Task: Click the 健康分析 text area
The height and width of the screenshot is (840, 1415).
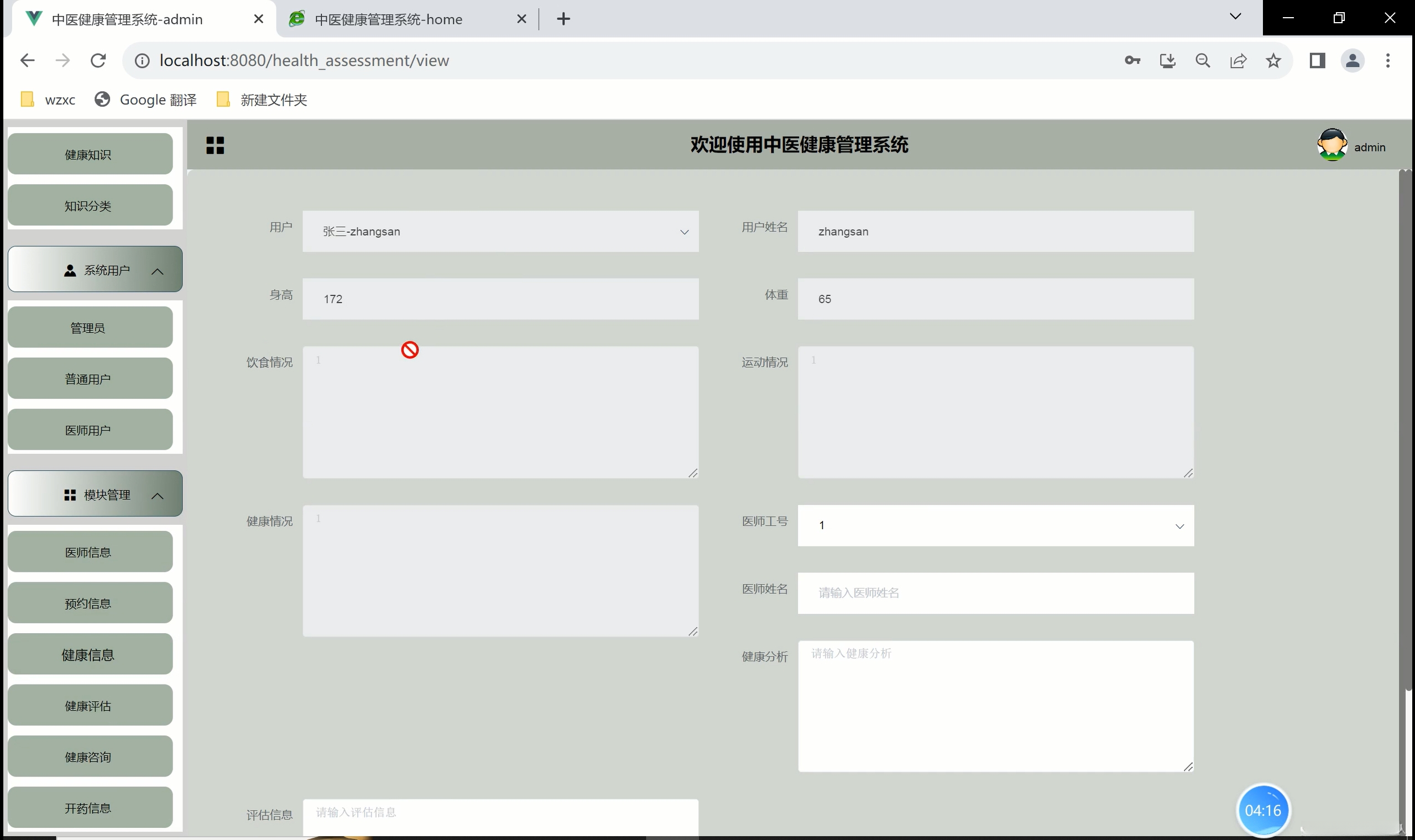Action: pos(995,705)
